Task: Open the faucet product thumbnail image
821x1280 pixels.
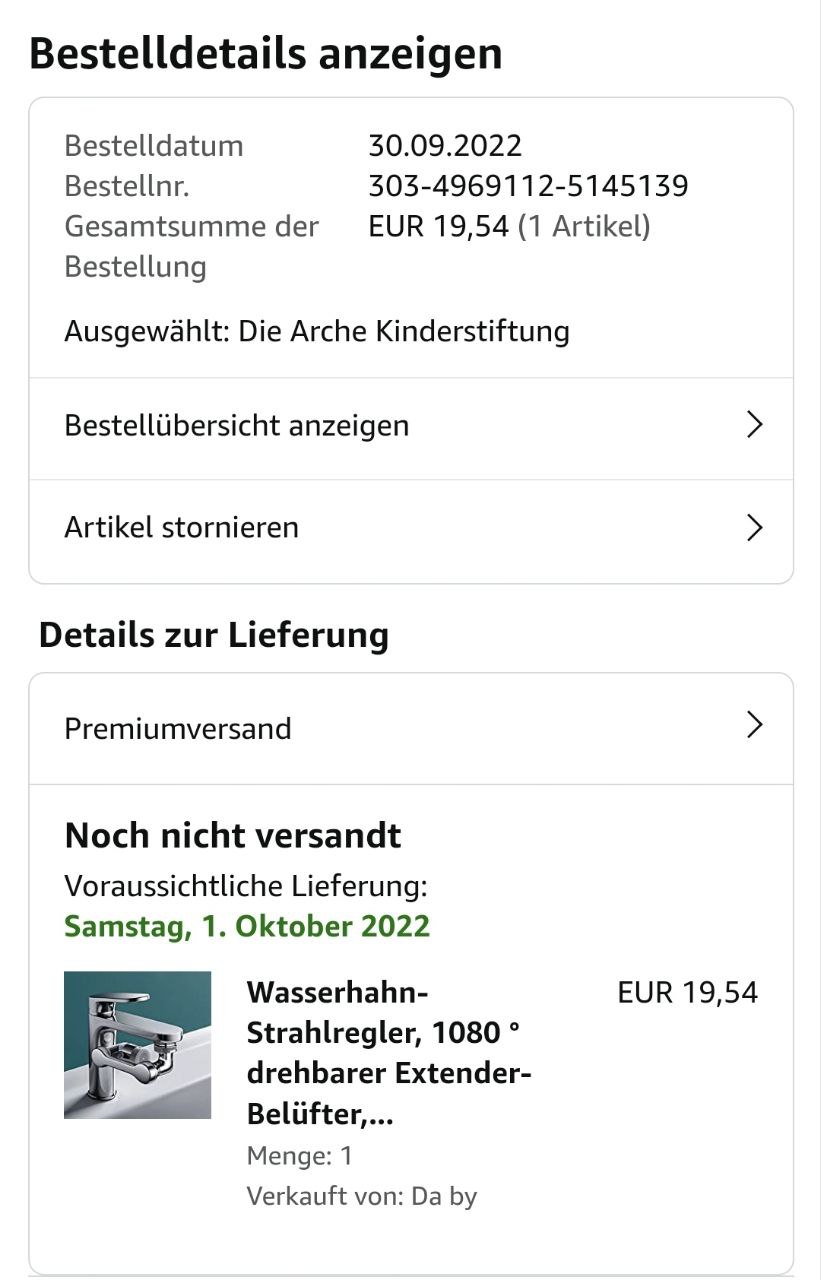Action: (x=138, y=1045)
